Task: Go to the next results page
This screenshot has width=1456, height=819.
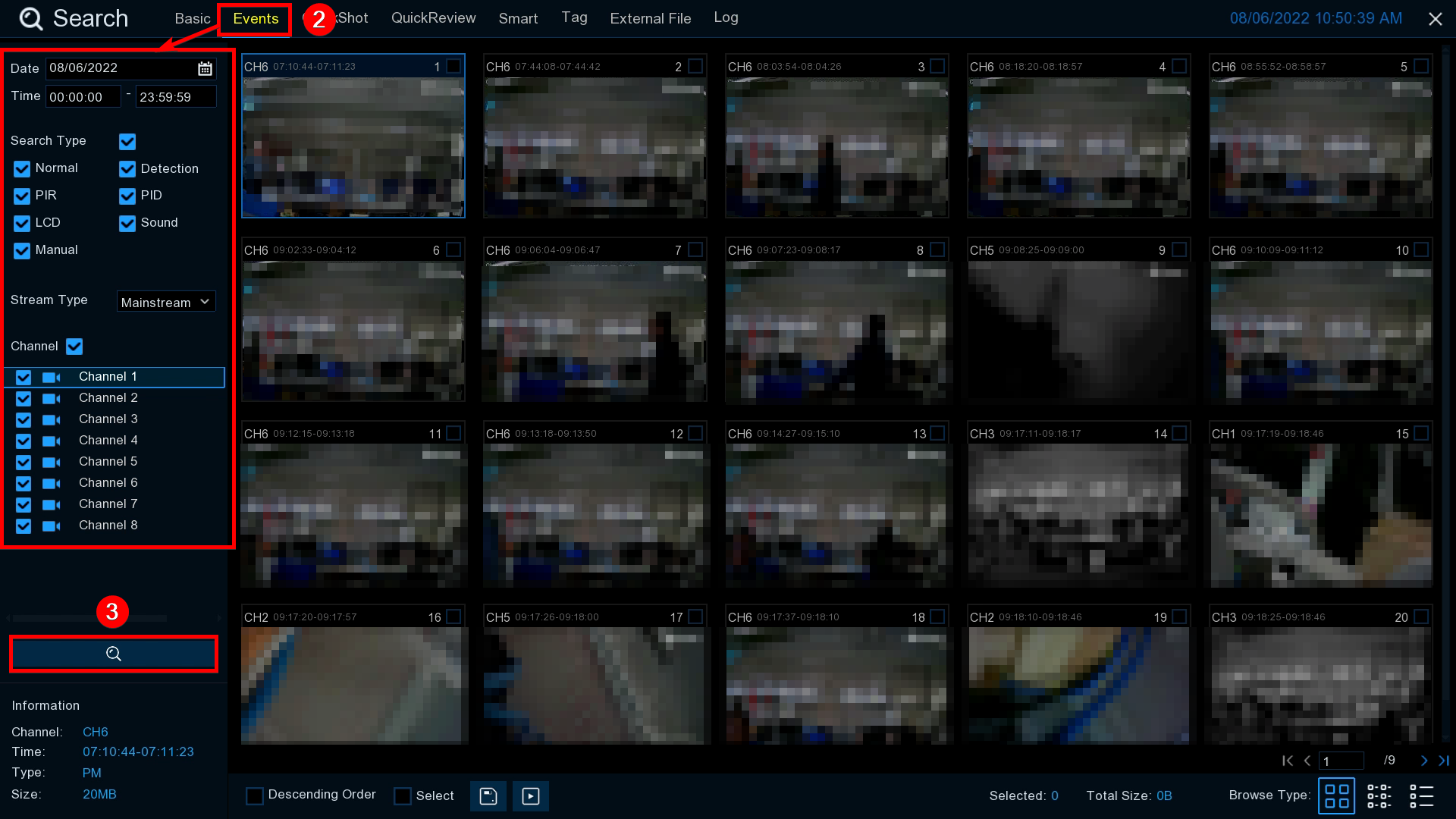Action: click(1423, 761)
